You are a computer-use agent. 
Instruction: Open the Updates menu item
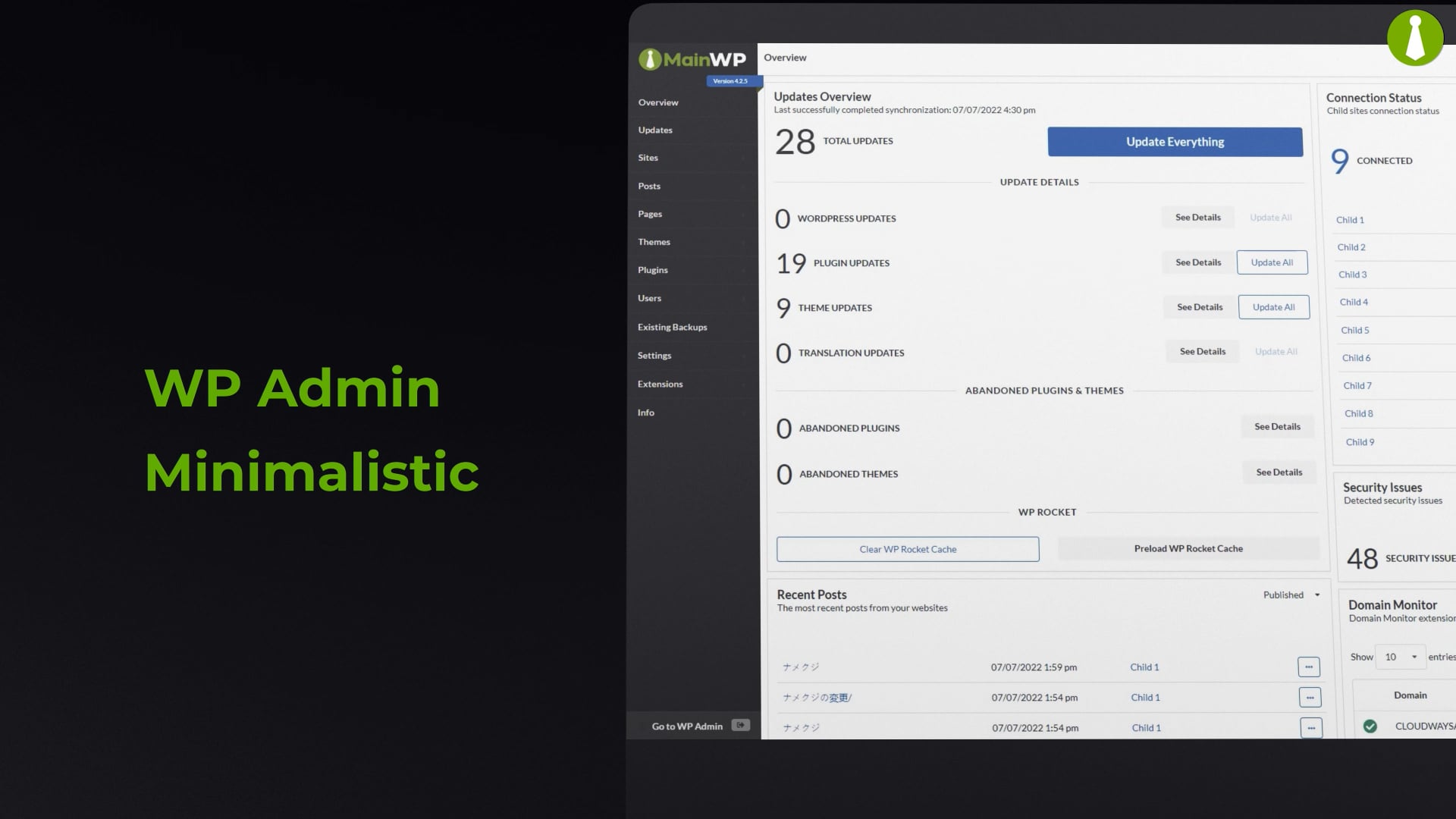coord(655,130)
